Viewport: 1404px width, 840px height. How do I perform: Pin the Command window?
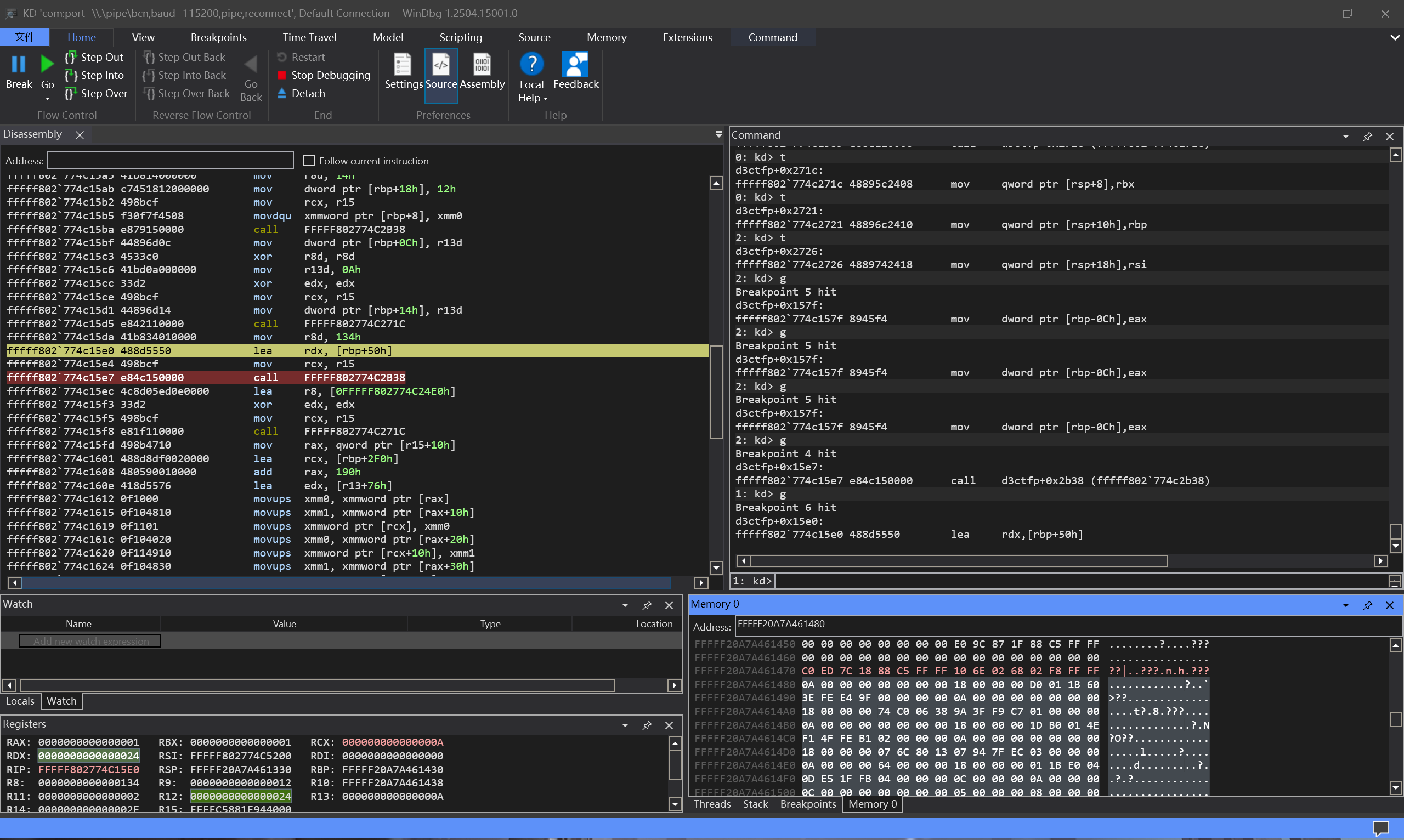[1367, 137]
